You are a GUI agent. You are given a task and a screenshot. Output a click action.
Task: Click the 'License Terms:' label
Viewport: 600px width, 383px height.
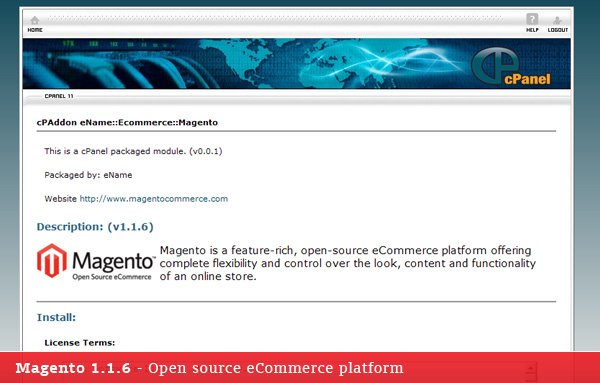[x=80, y=343]
